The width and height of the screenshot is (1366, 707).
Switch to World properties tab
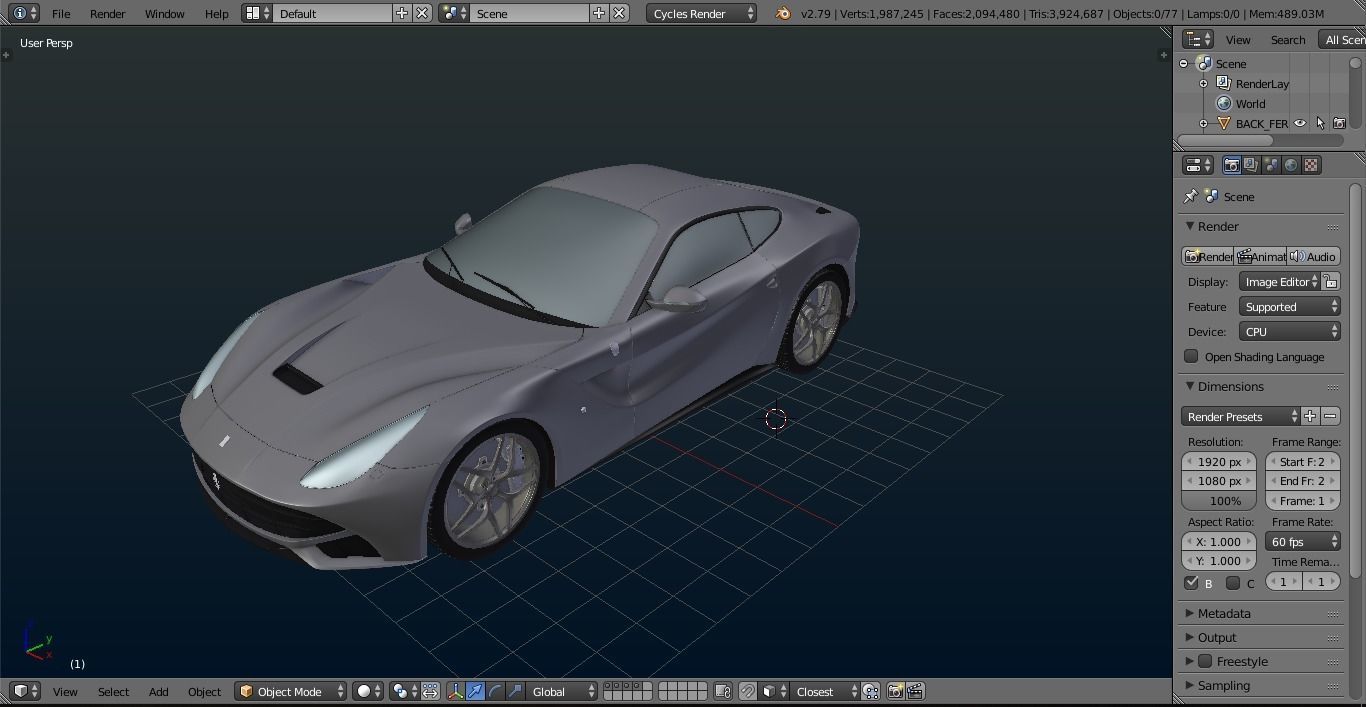[1291, 165]
